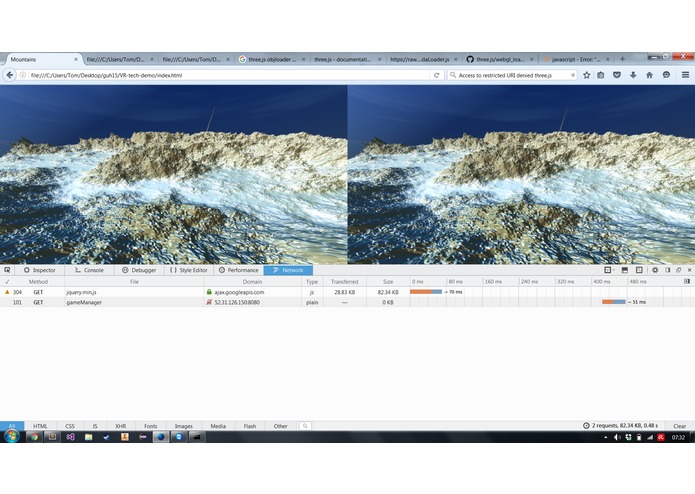Filter requests by Other
This screenshot has height=494, width=695.
[280, 426]
